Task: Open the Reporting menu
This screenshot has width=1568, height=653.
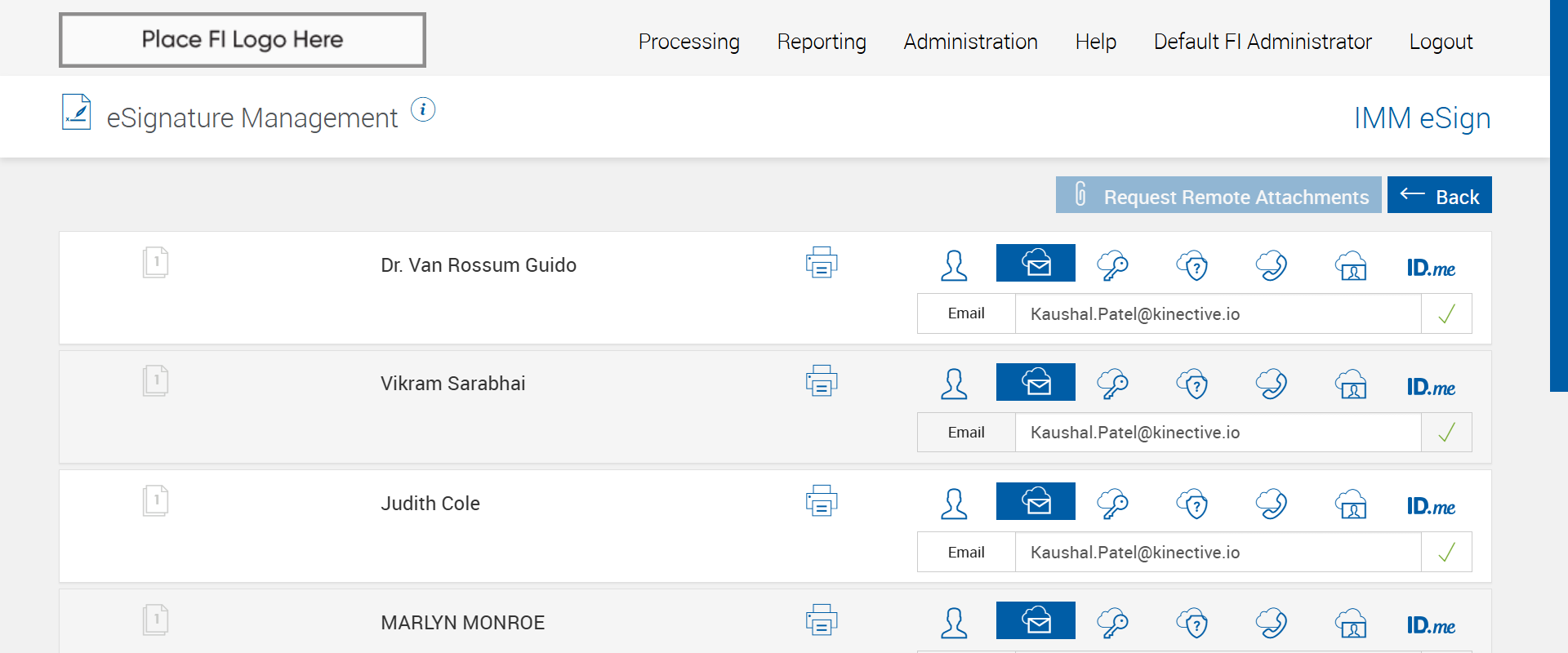Action: point(822,42)
